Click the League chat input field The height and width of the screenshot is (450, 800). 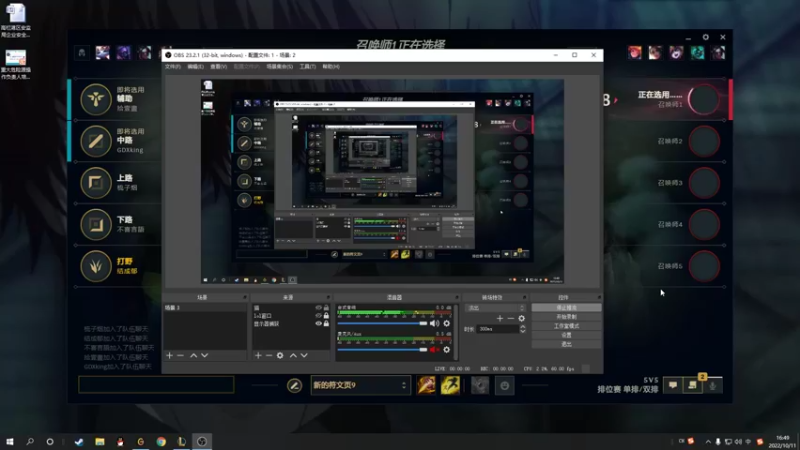(x=156, y=385)
